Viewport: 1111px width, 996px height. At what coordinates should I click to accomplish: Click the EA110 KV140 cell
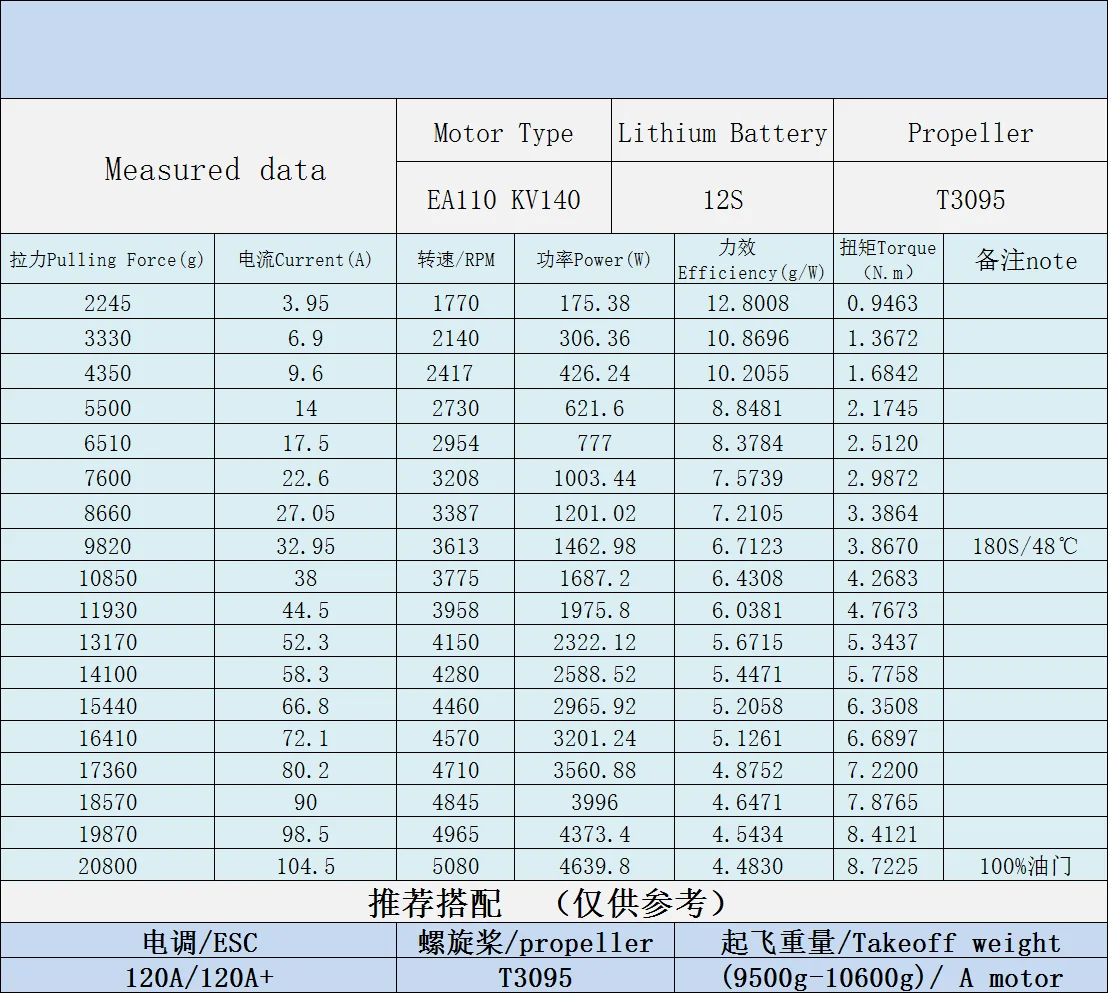504,198
